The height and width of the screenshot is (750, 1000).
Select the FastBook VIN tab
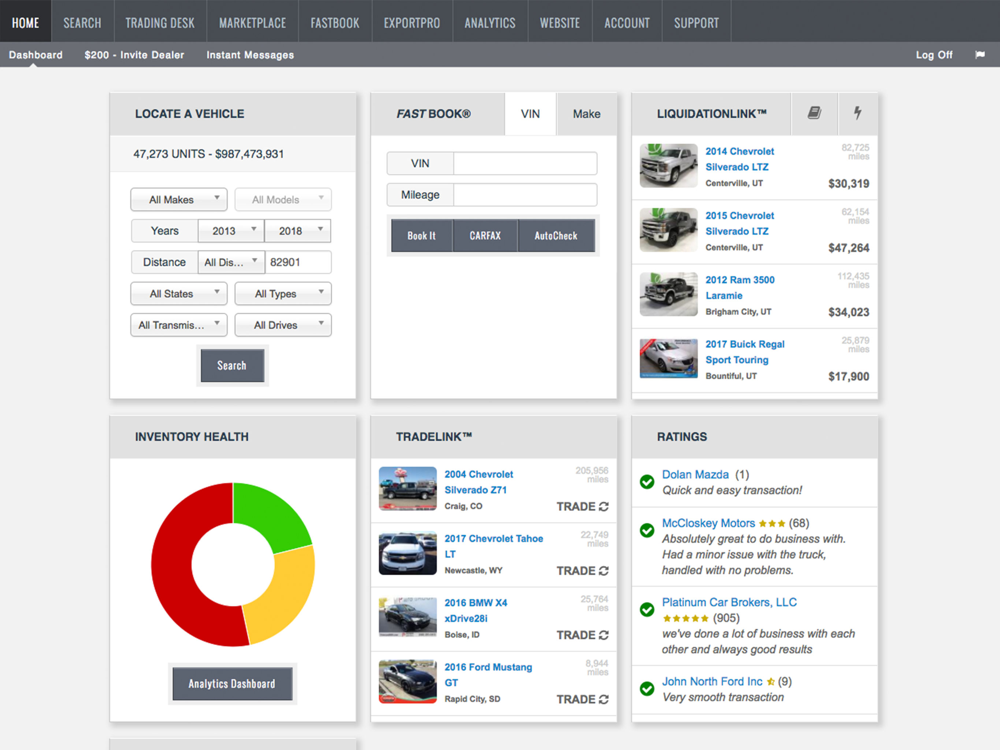pyautogui.click(x=530, y=114)
